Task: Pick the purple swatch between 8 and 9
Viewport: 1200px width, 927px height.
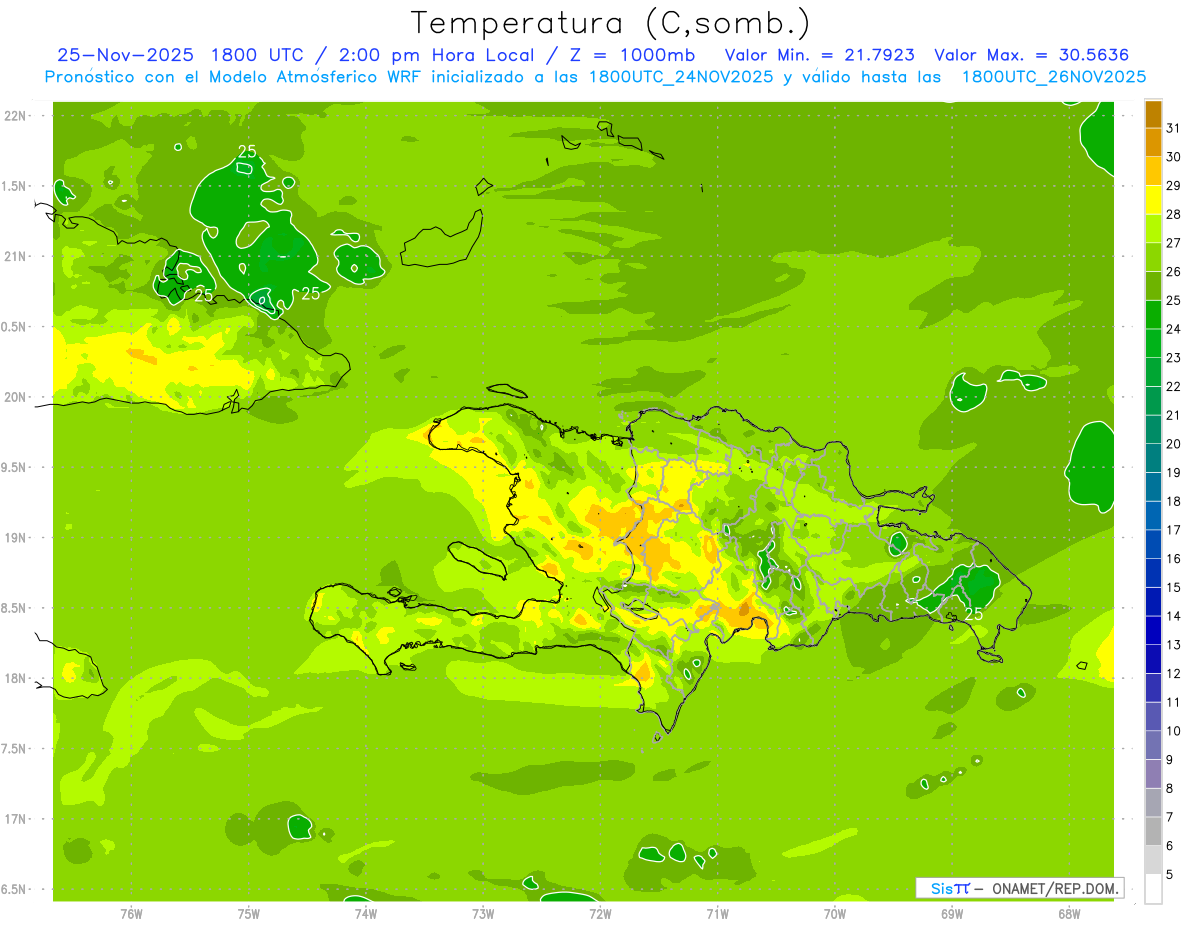Action: [1153, 774]
